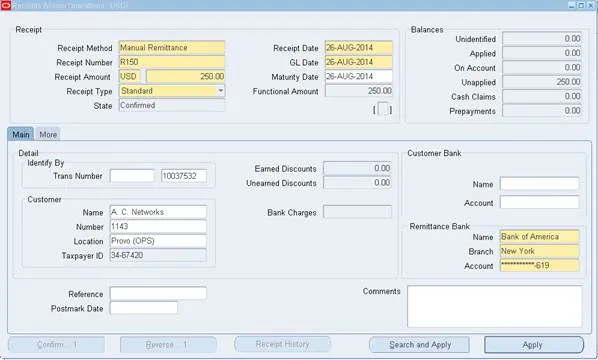The image size is (598, 360).
Task: Click the Receipt Amount 250.00 field
Action: coord(186,77)
